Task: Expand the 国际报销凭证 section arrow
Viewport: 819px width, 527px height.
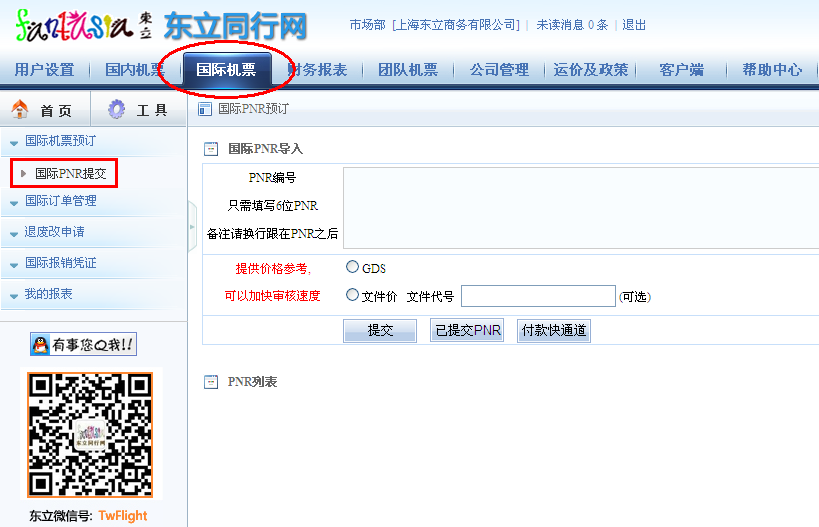Action: pos(14,265)
